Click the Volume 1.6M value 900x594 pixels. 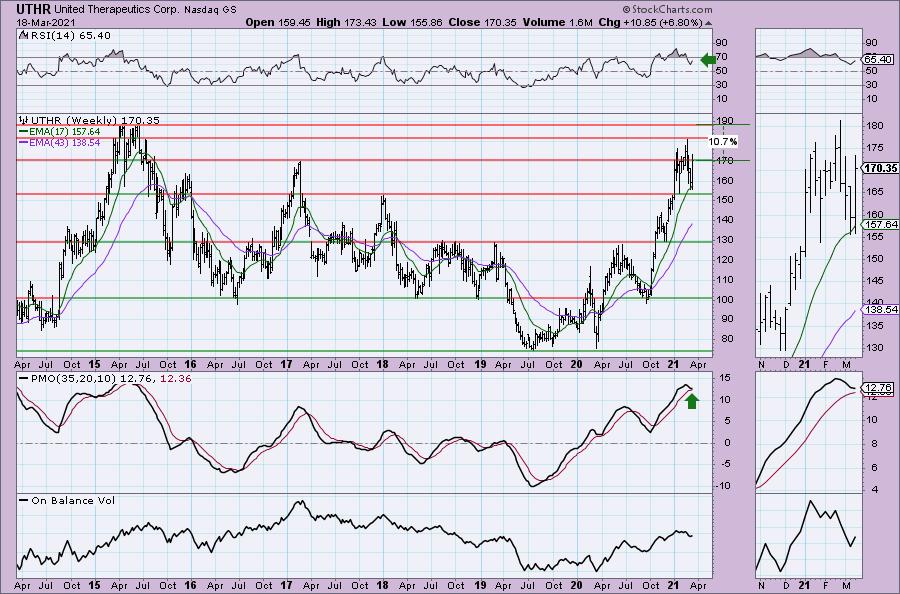tap(557, 22)
